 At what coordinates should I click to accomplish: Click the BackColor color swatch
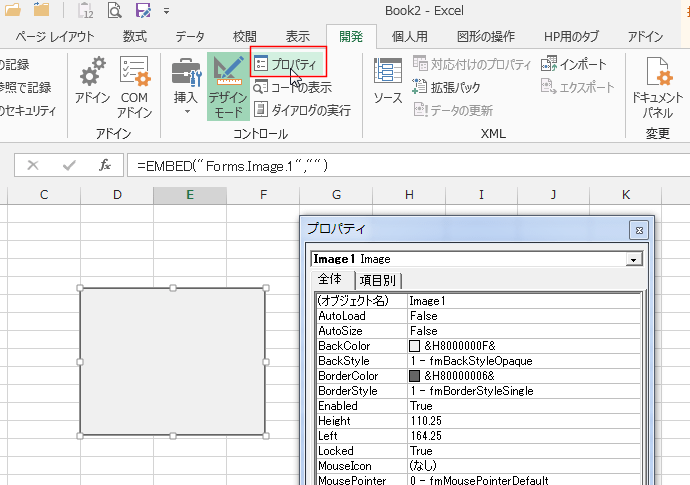coord(415,345)
